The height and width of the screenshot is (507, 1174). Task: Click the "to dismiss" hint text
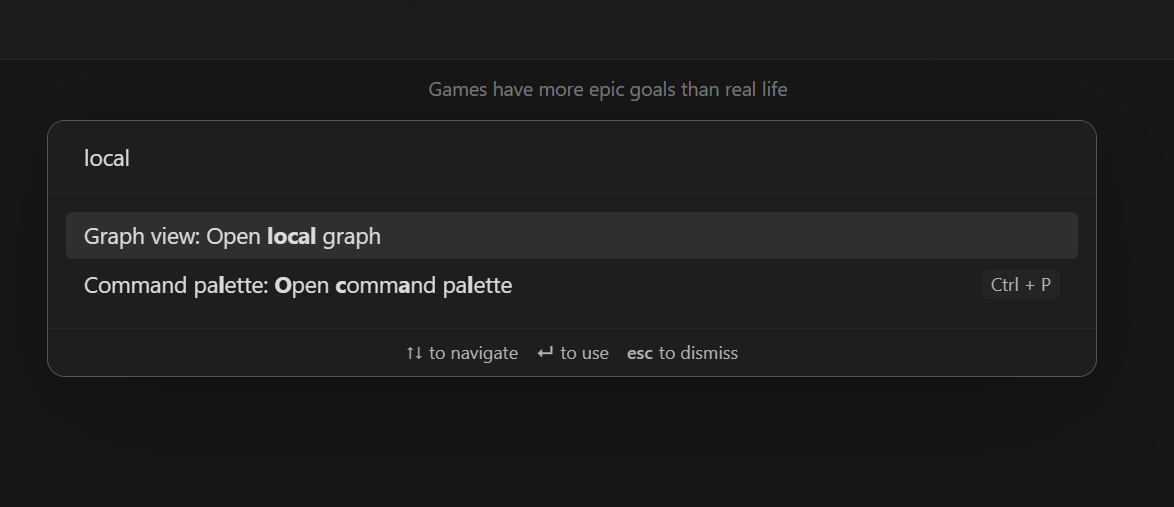(x=698, y=353)
